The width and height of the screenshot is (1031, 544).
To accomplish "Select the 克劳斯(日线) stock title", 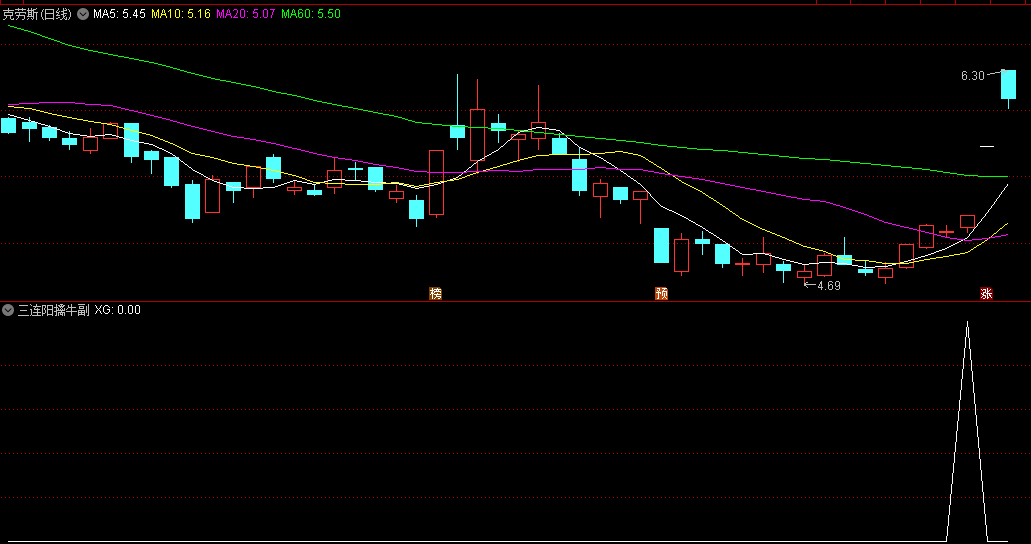I will click(x=37, y=14).
